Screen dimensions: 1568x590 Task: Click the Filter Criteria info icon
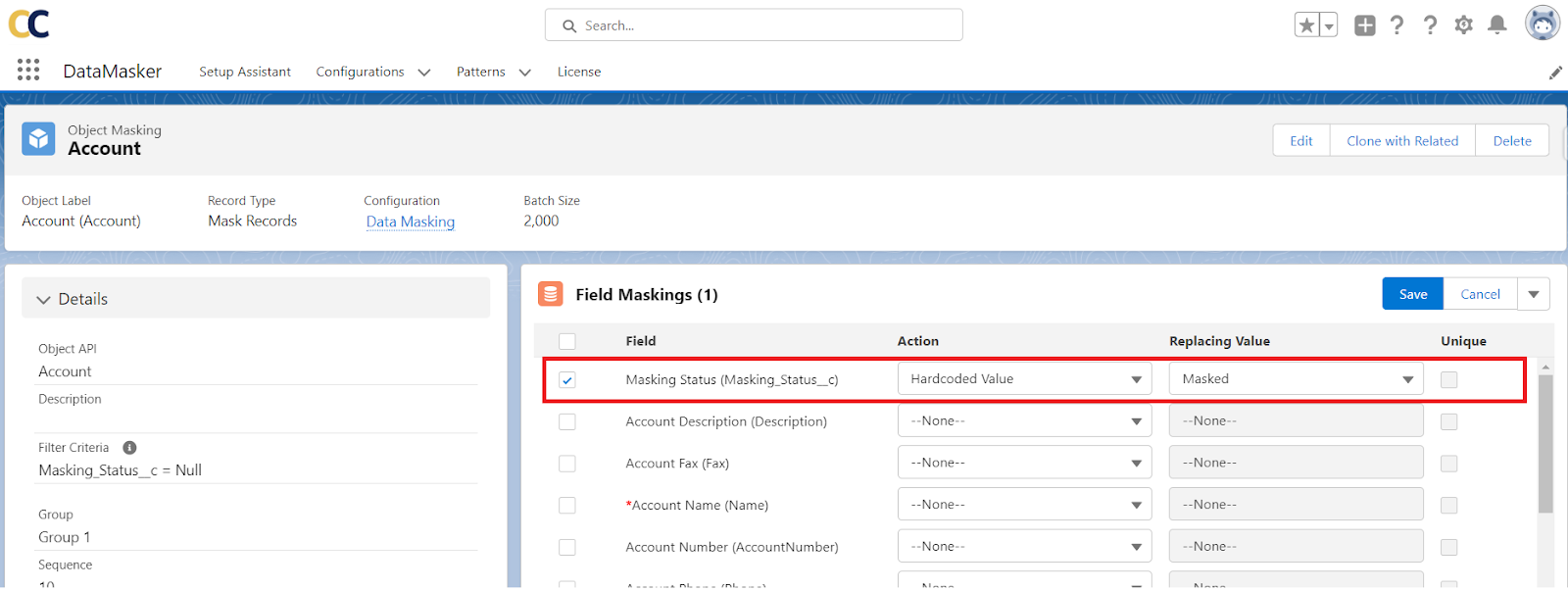129,448
